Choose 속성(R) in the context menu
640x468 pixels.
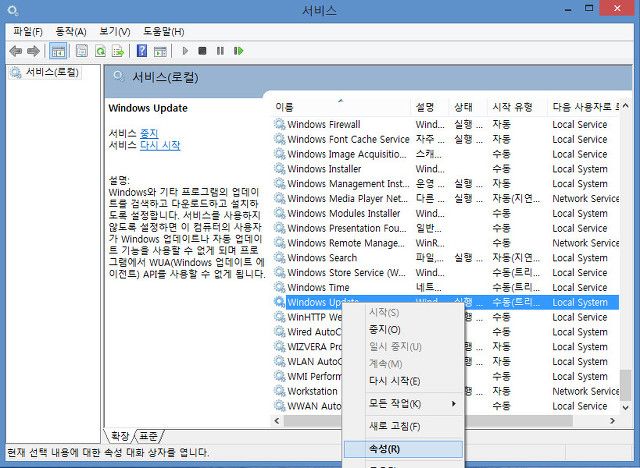click(403, 449)
